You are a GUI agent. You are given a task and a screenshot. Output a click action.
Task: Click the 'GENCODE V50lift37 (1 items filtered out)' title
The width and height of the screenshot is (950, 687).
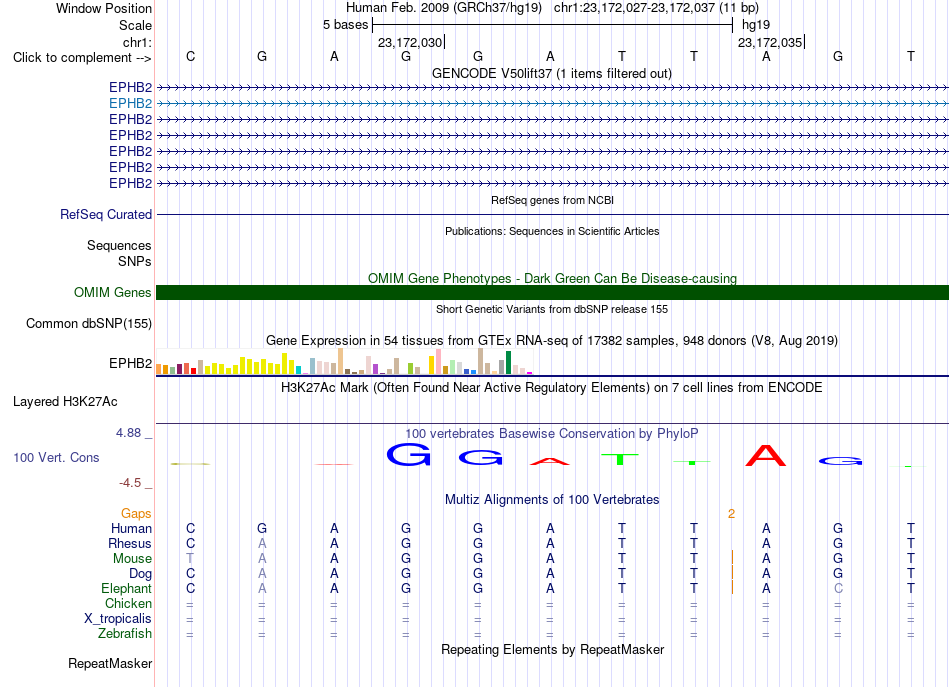pyautogui.click(x=552, y=74)
